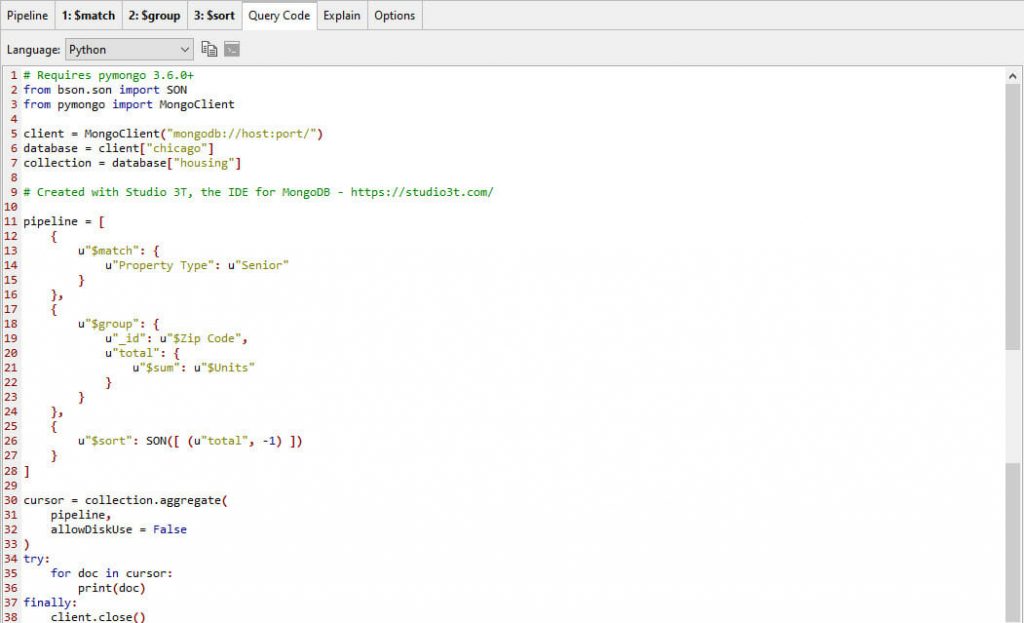Click the "# Requires pymongo 3.6.0+" comment line
The image size is (1024, 623).
(x=108, y=75)
